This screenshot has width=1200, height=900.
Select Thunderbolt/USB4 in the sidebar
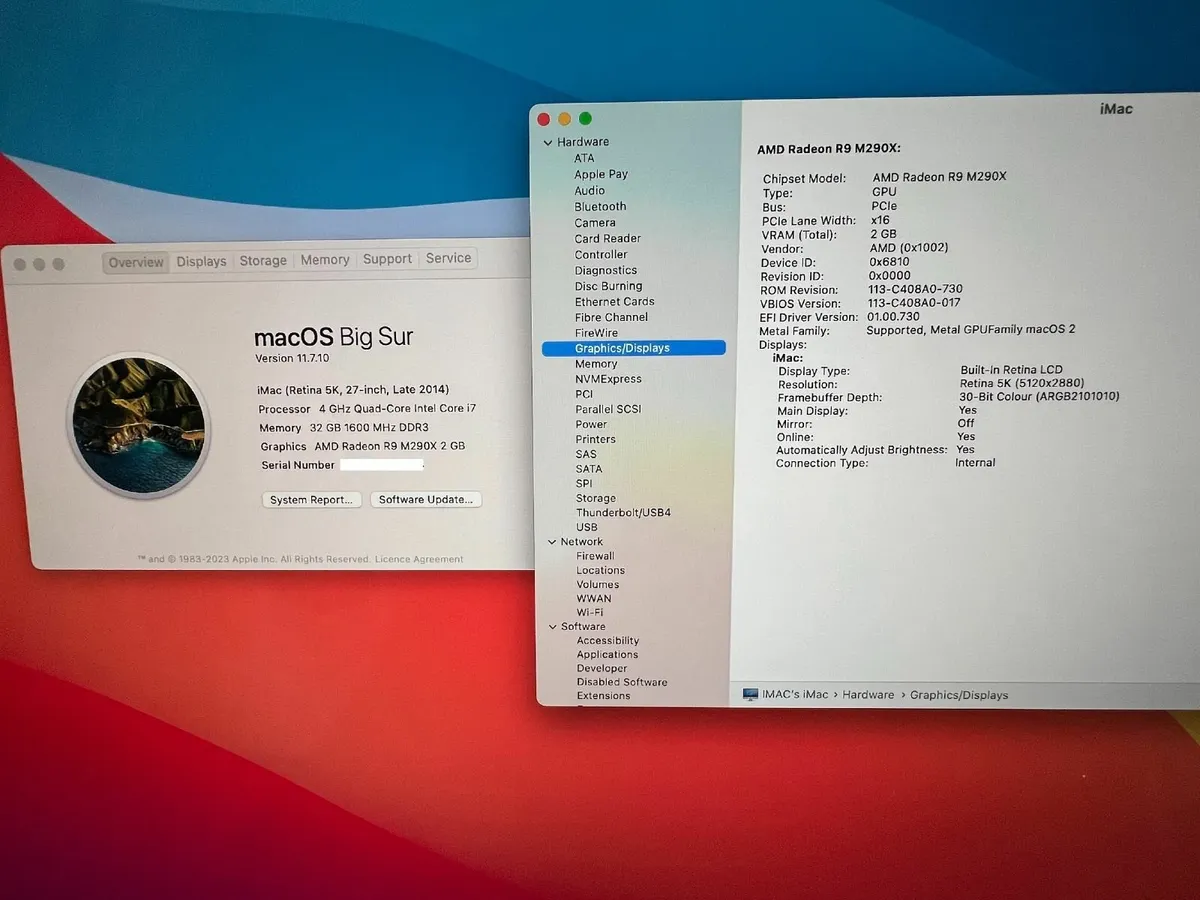pos(623,513)
